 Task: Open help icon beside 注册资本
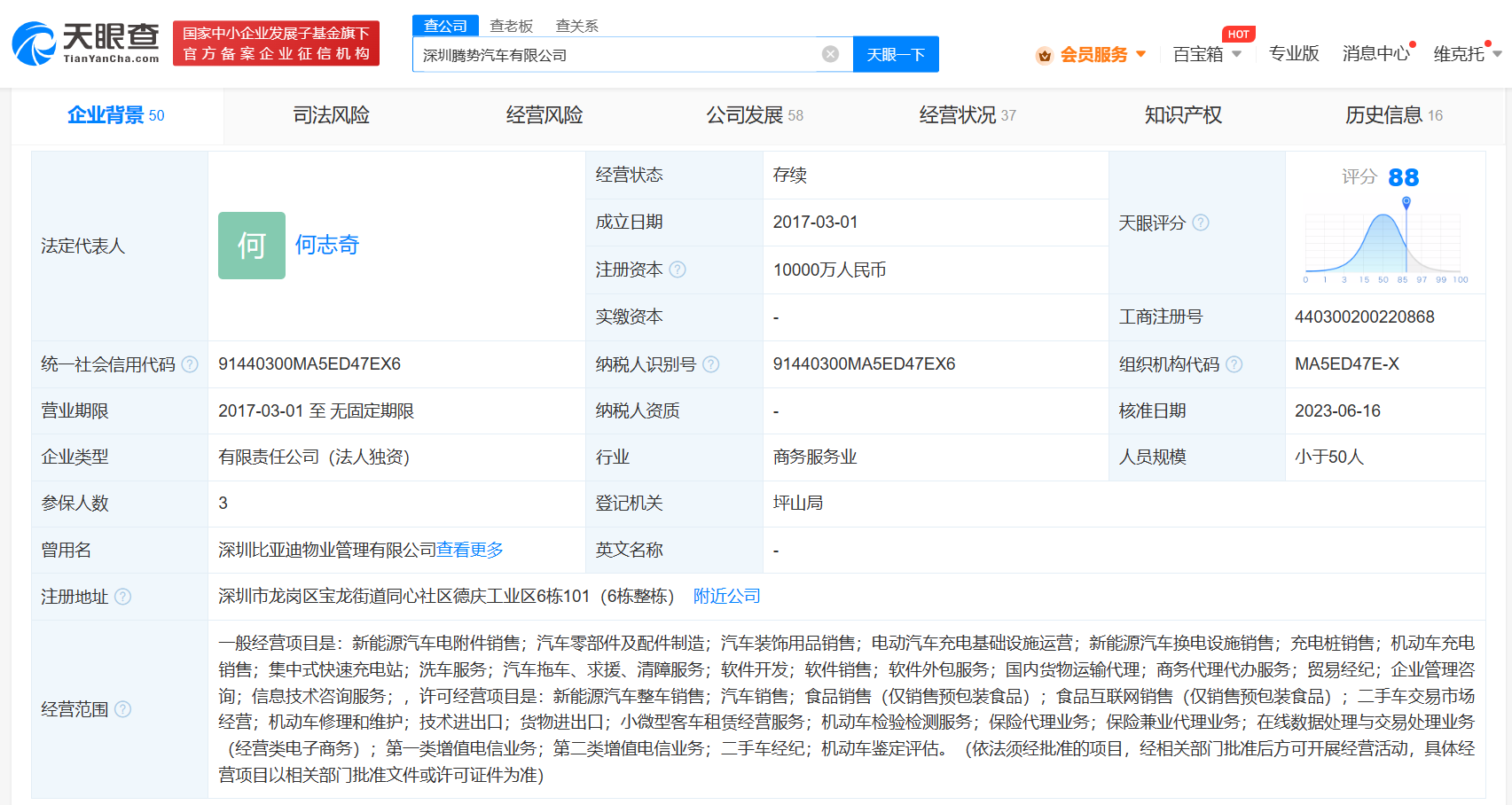pyautogui.click(x=678, y=270)
